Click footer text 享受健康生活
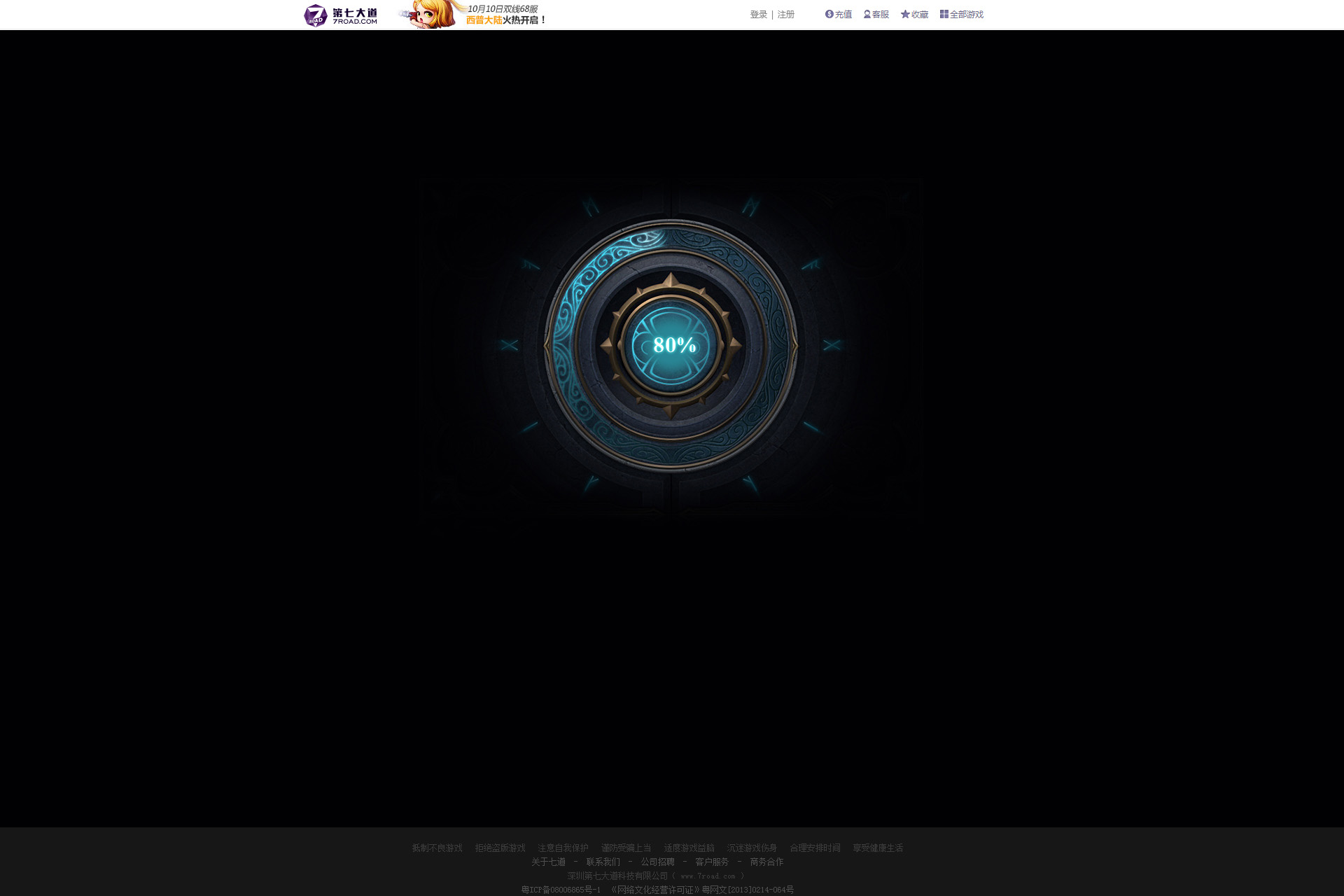This screenshot has width=1344, height=896. point(878,848)
